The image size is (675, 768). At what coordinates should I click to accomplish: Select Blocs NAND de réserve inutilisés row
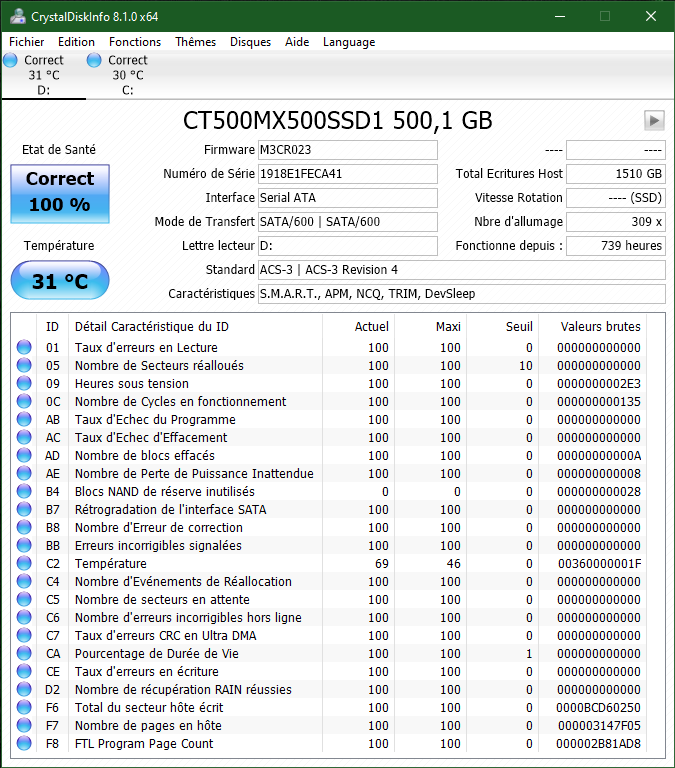click(329, 491)
